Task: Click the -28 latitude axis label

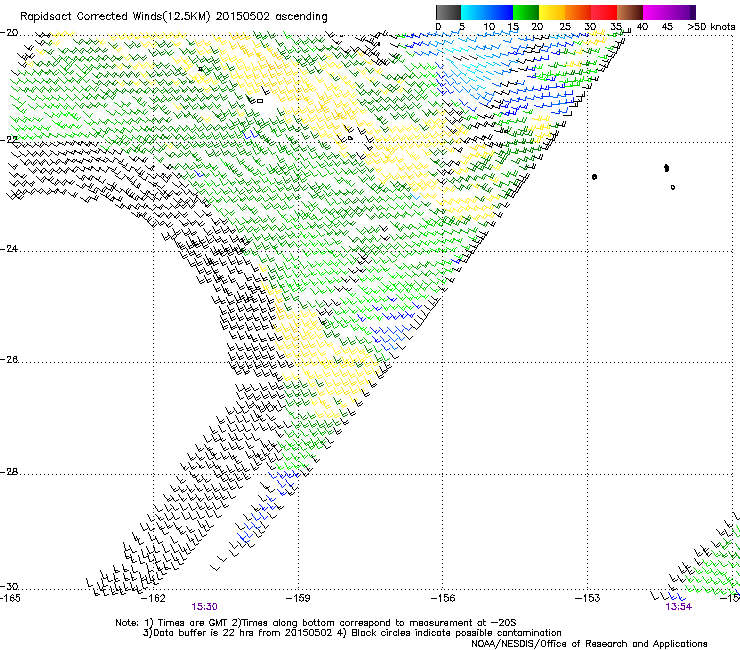Action: tap(9, 472)
